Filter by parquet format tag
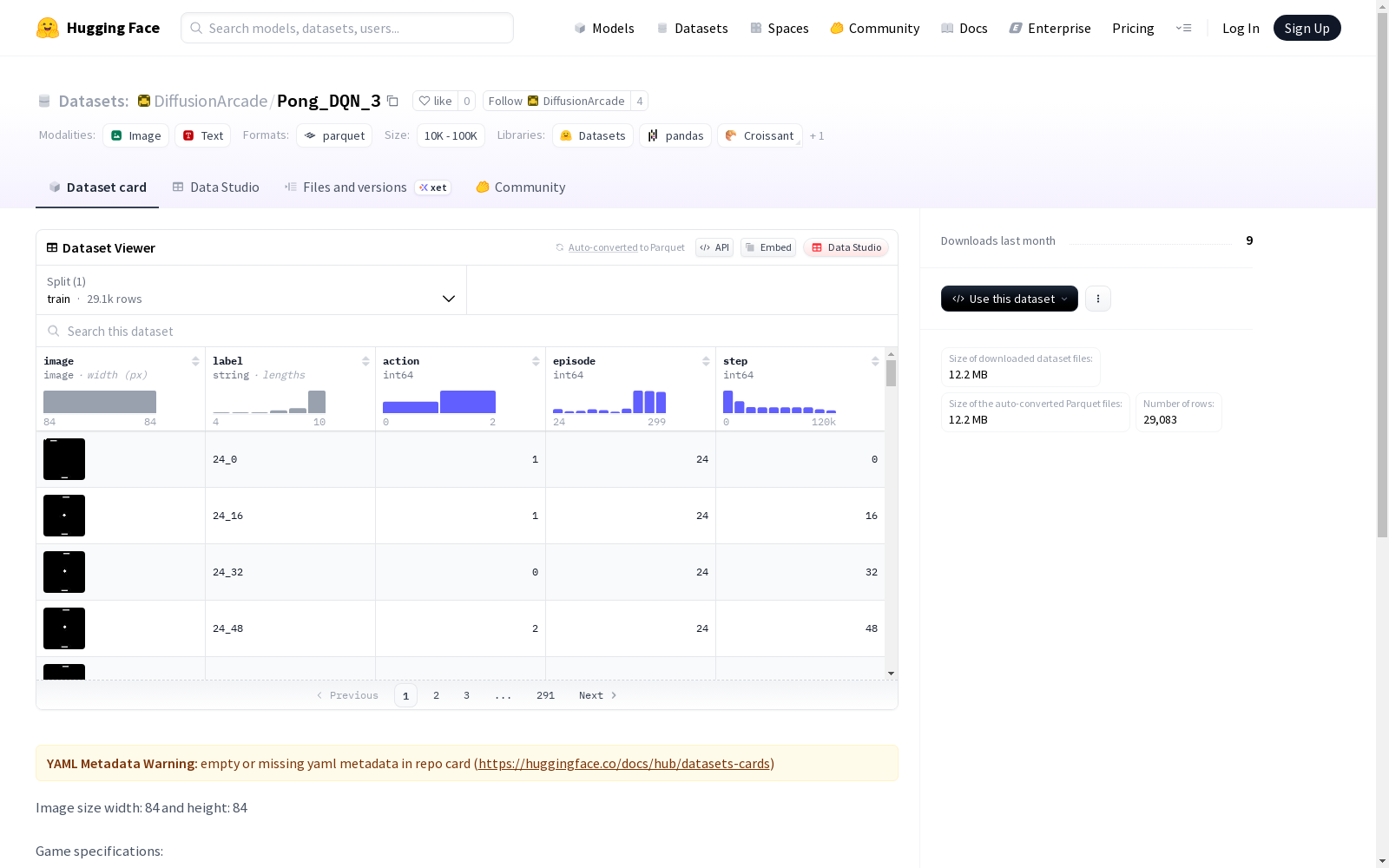The width and height of the screenshot is (1389, 868). click(334, 135)
